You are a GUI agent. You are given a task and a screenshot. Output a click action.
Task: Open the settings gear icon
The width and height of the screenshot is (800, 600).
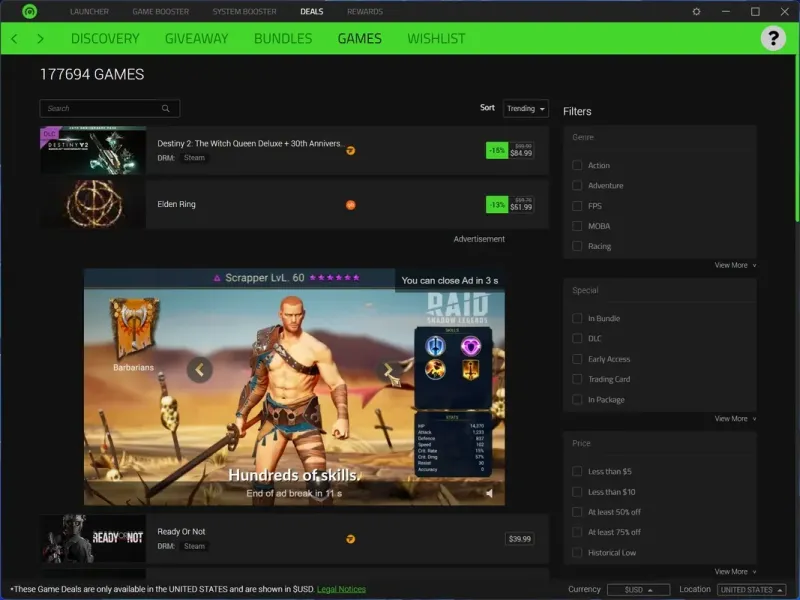pos(696,11)
